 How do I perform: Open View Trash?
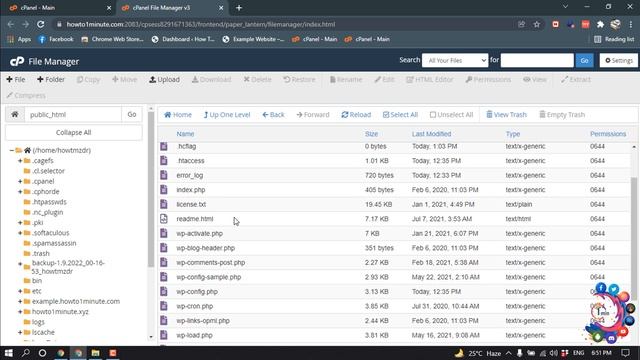point(506,115)
